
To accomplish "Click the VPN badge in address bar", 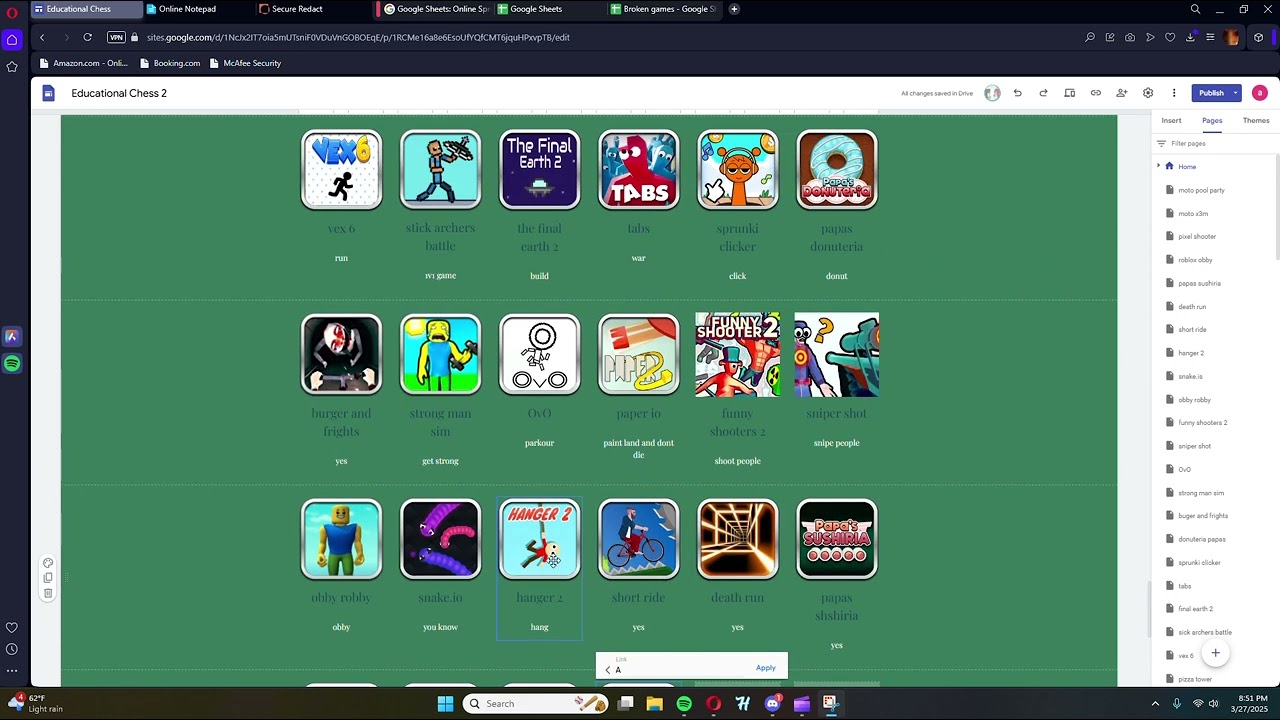I will (116, 37).
